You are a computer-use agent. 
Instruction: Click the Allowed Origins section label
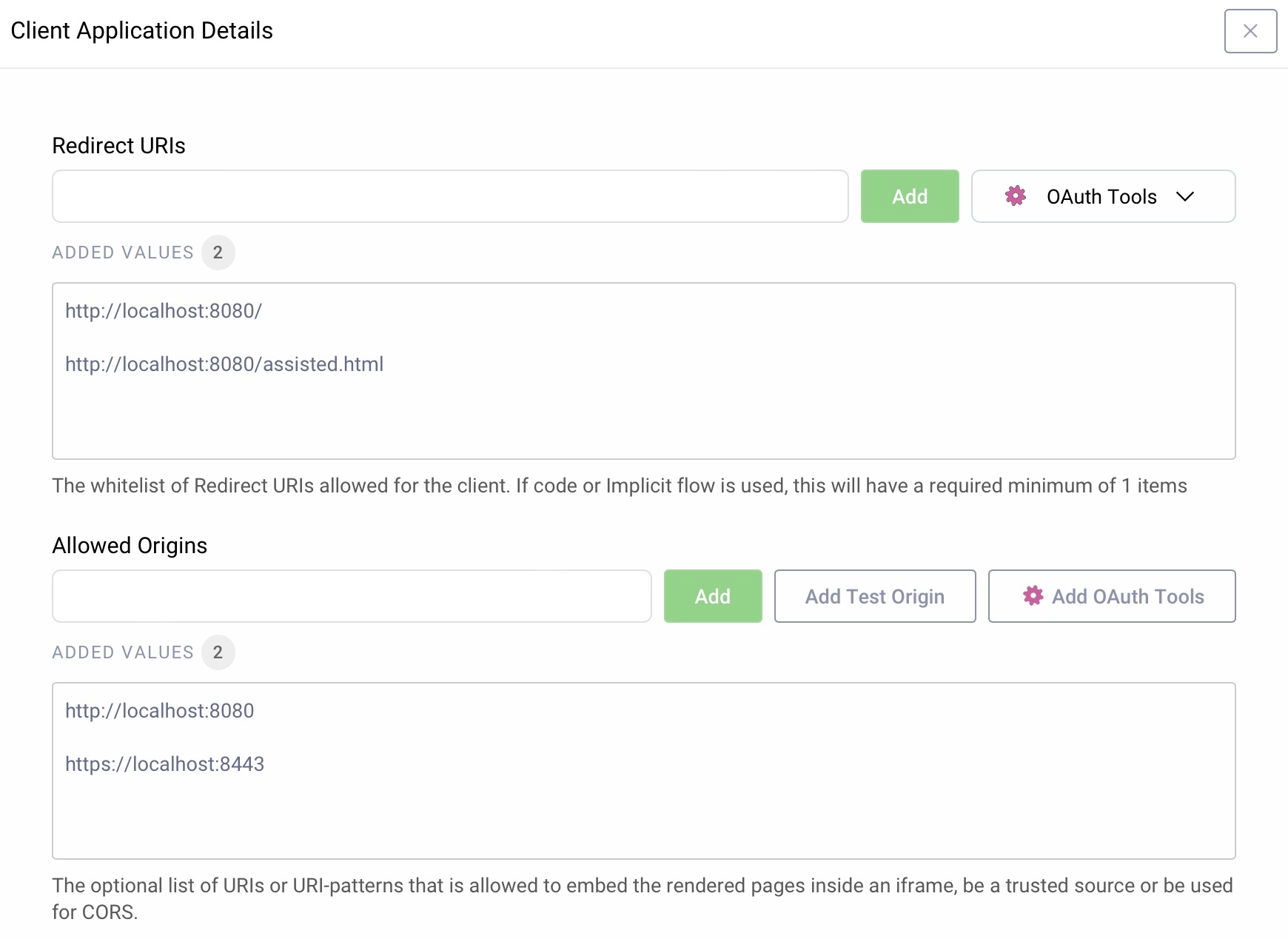coord(130,545)
